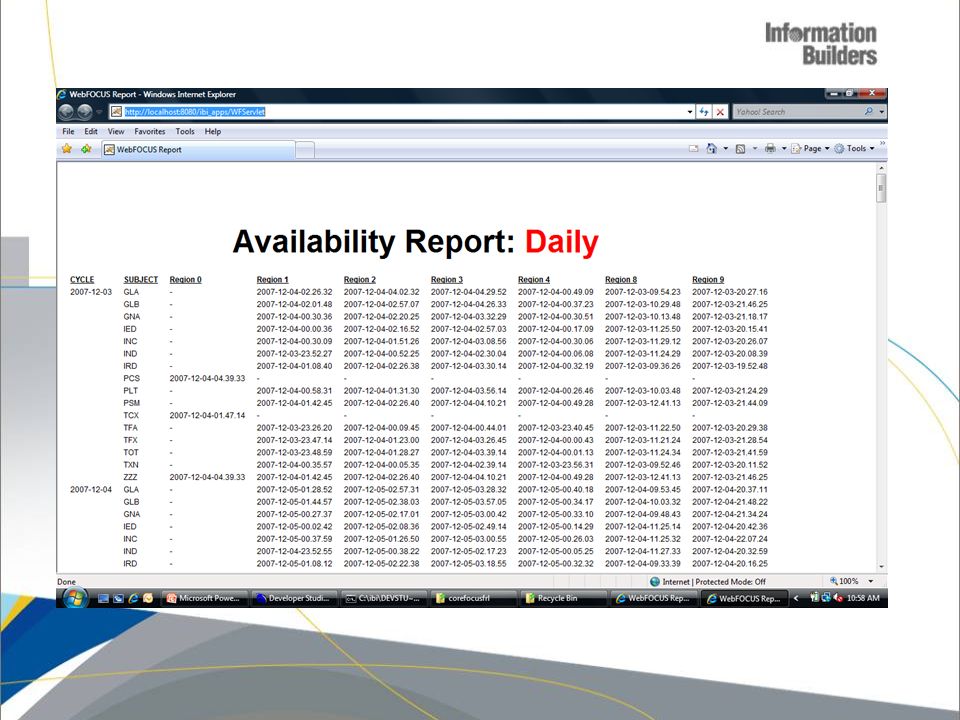Click the 100% zoom level button
The height and width of the screenshot is (720, 960).
844,581
